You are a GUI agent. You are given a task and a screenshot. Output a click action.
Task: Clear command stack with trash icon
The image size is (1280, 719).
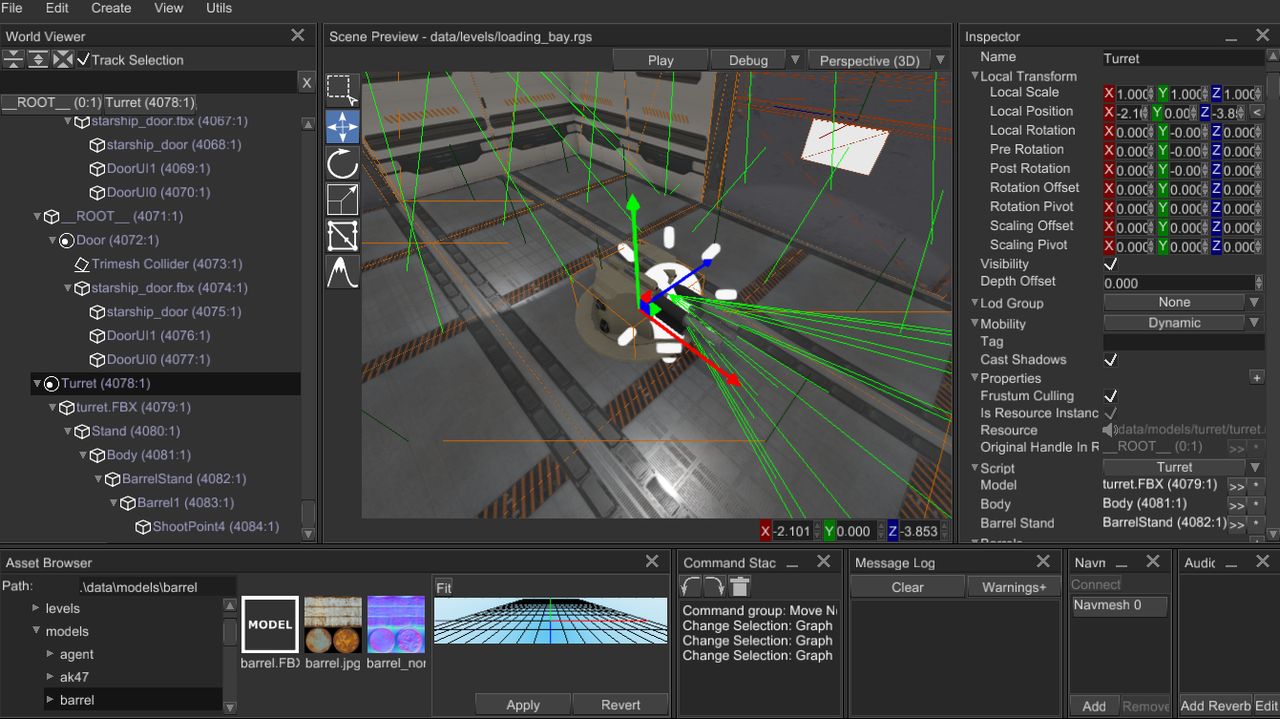pyautogui.click(x=739, y=587)
